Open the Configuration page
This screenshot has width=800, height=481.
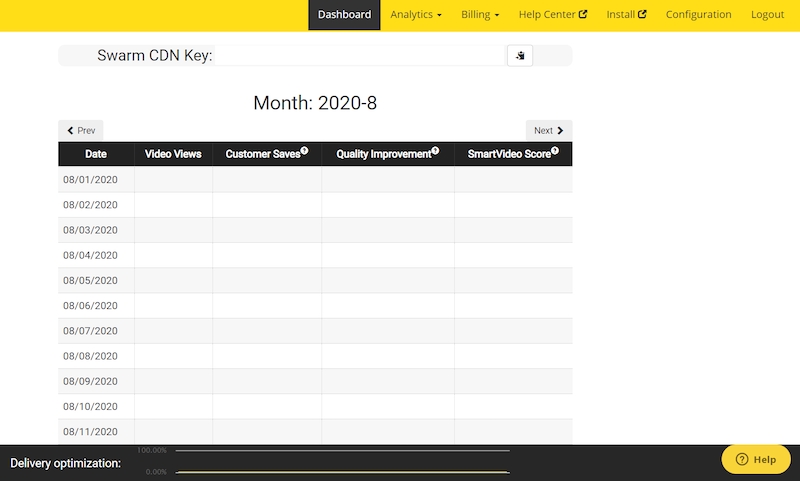tap(698, 15)
